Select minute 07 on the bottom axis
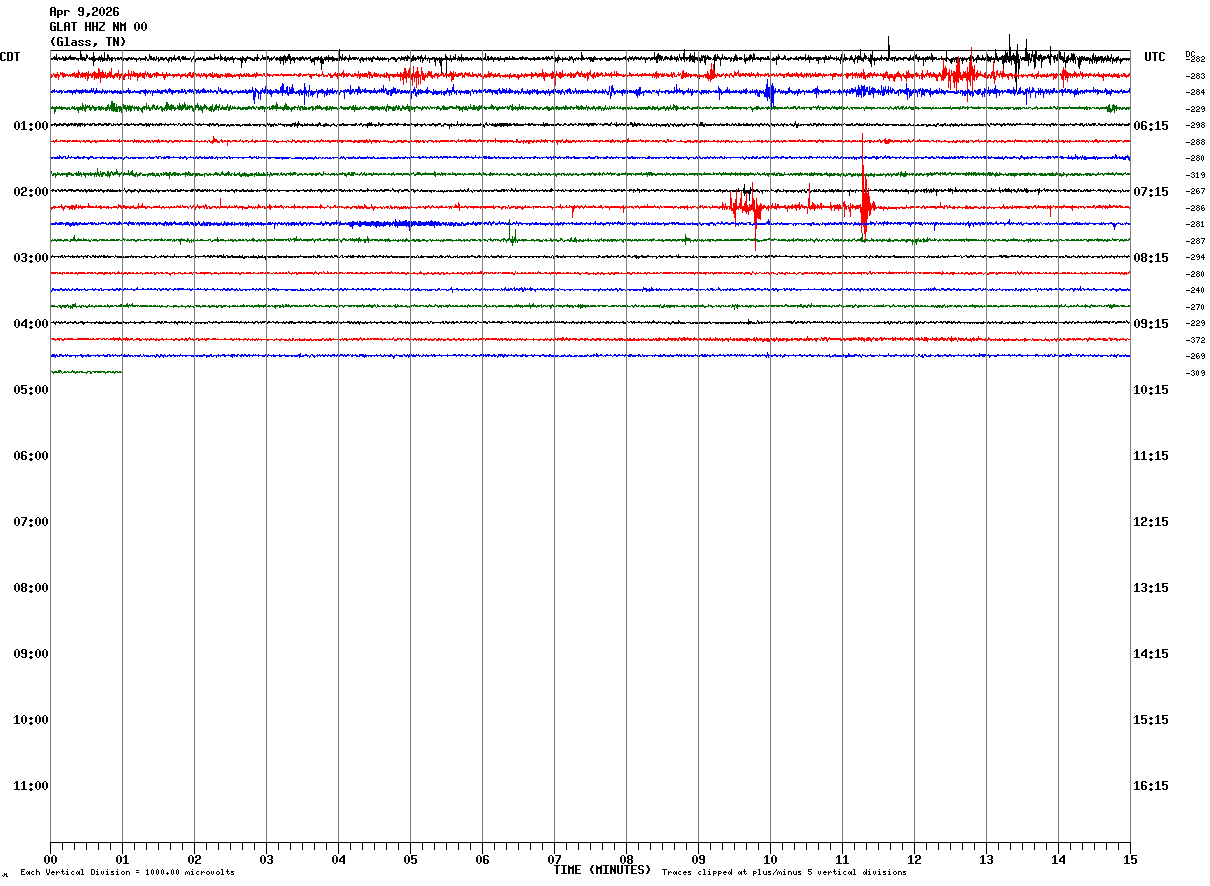This screenshot has height=886, width=1210. [554, 859]
